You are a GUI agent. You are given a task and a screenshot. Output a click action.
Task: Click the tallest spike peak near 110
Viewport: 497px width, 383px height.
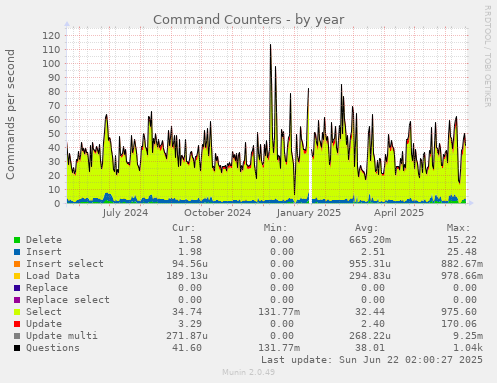tap(270, 45)
